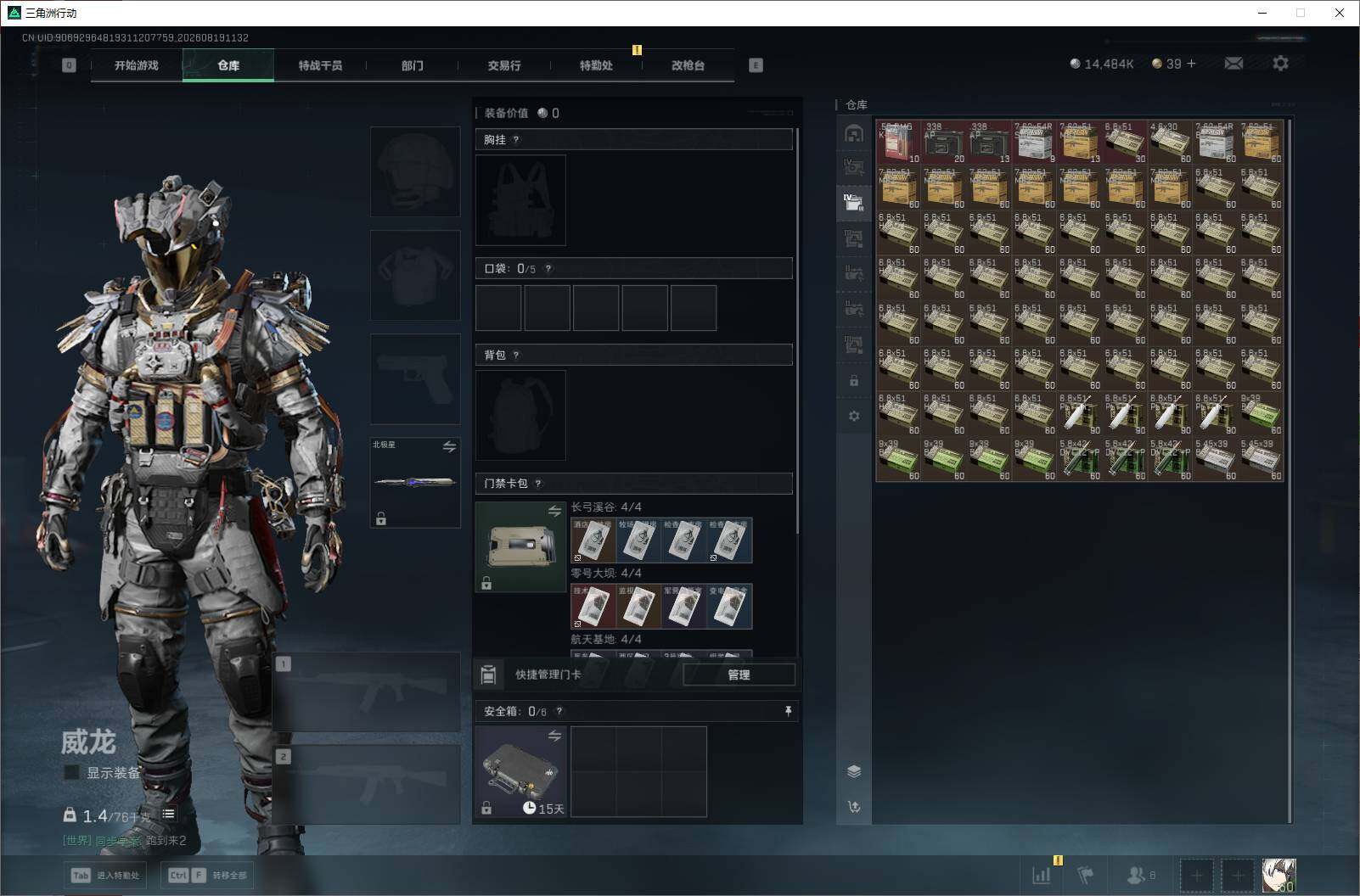Open the statistics chart icon in bottom bar
Image resolution: width=1360 pixels, height=896 pixels.
(1042, 875)
